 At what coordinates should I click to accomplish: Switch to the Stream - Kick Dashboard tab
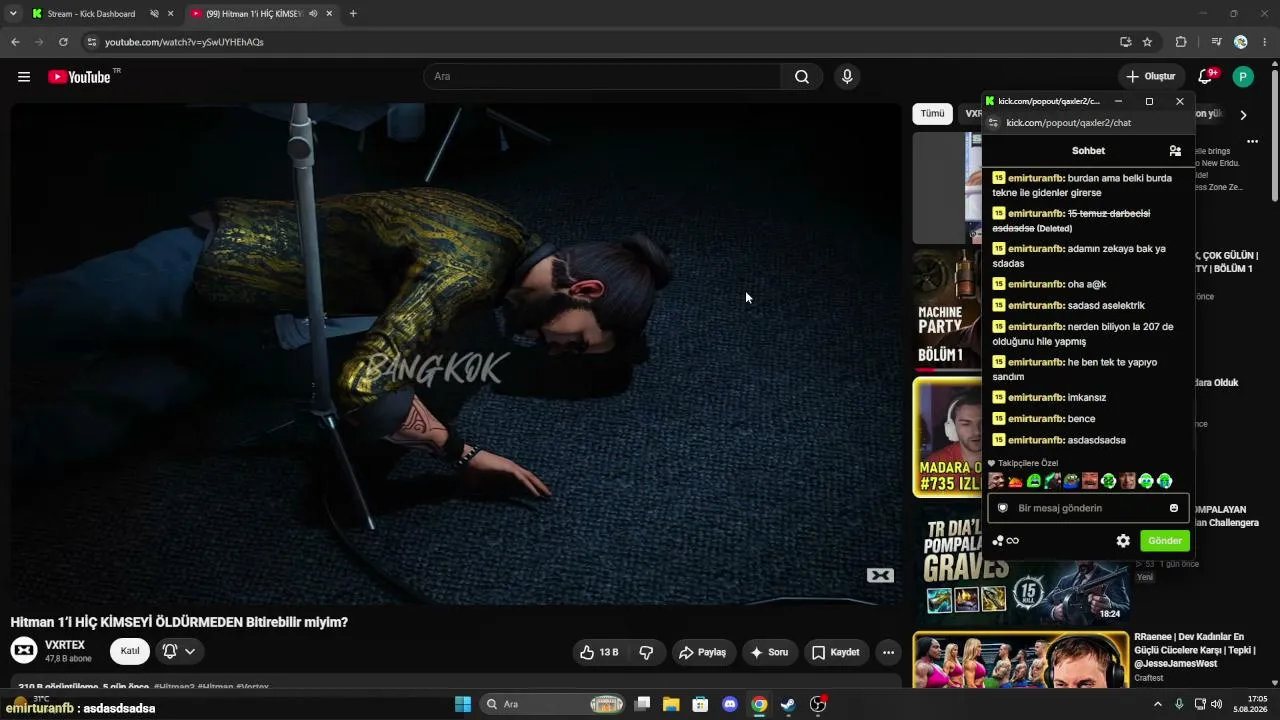click(91, 14)
